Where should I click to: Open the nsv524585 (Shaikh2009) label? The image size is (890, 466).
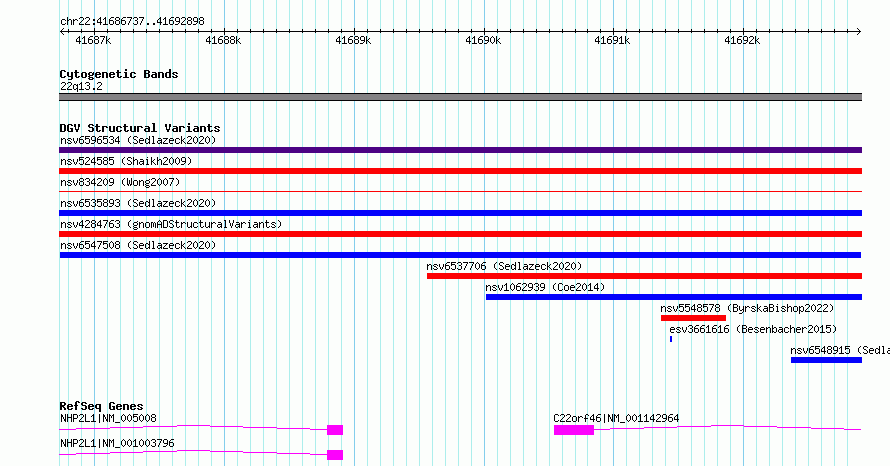[126, 161]
